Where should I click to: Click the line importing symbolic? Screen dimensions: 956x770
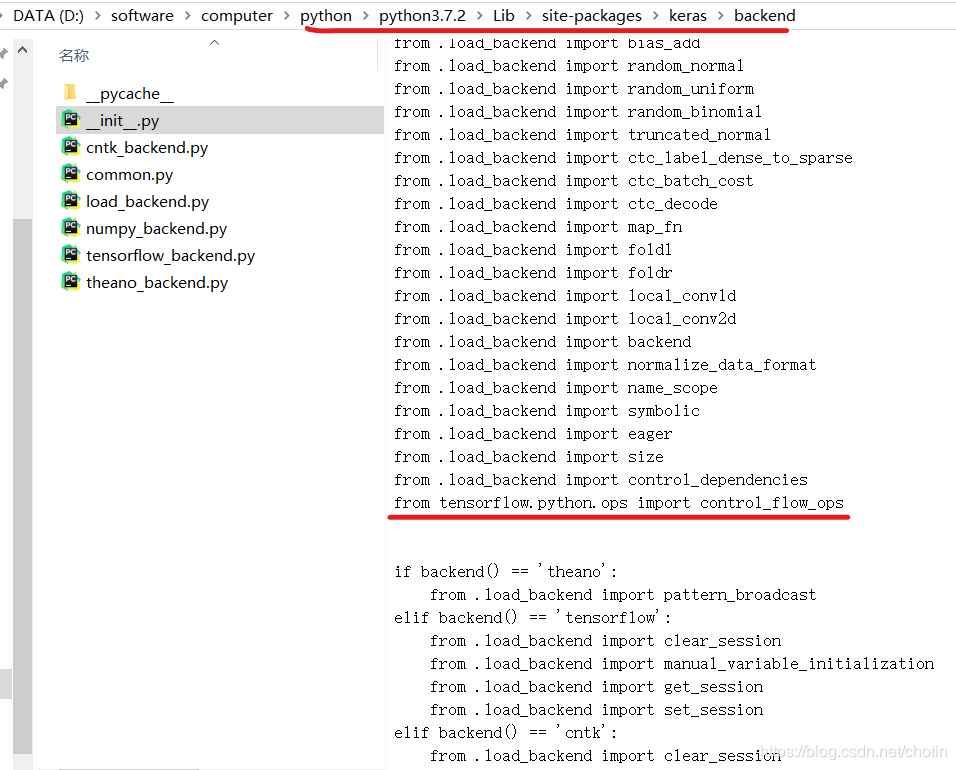tap(547, 411)
